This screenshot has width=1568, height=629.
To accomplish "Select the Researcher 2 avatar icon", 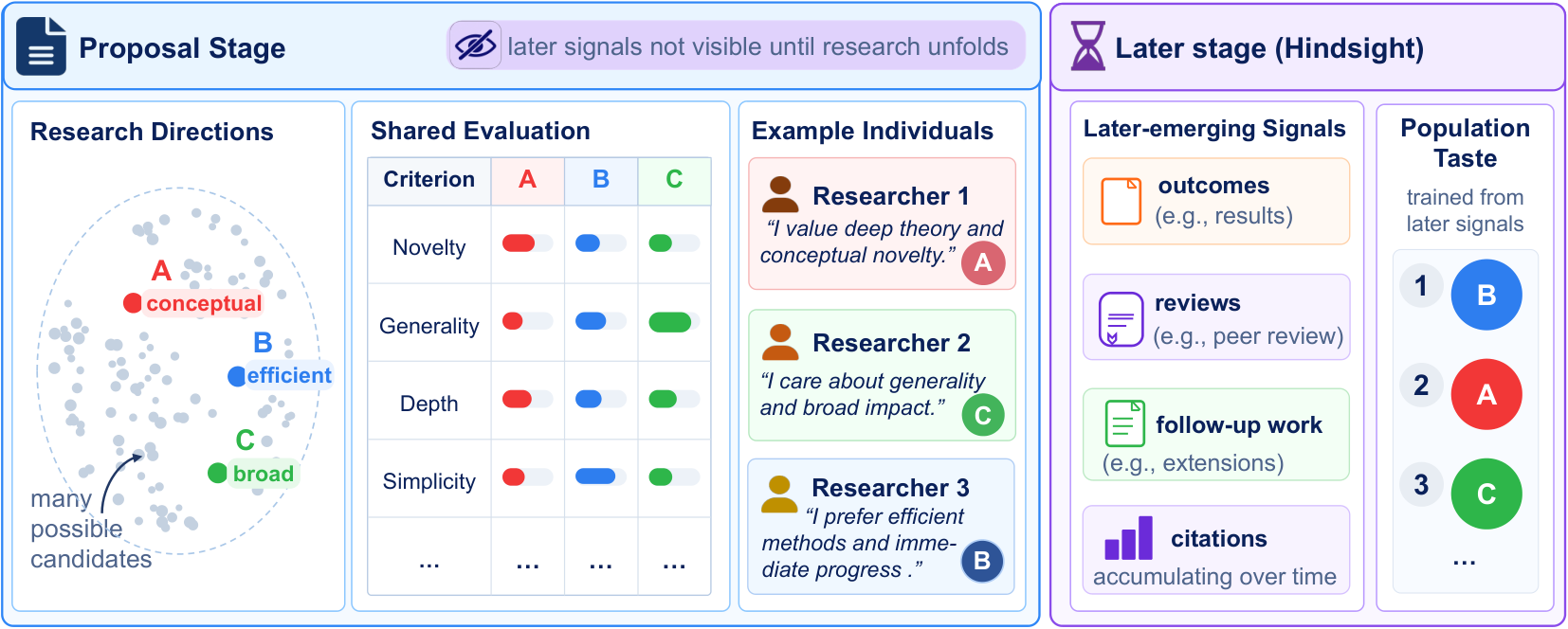I will (x=780, y=342).
